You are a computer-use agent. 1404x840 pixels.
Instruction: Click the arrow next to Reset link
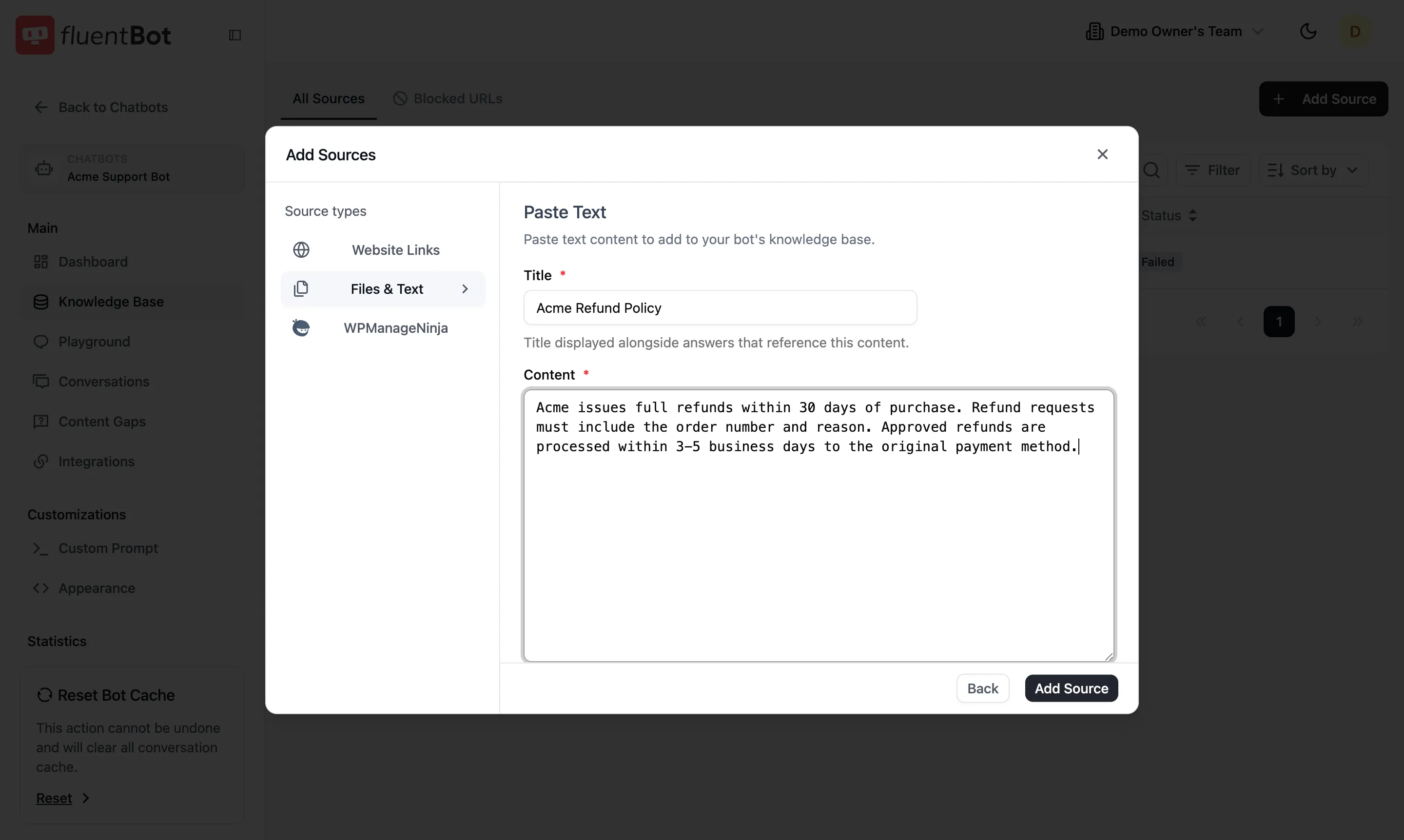(85, 798)
